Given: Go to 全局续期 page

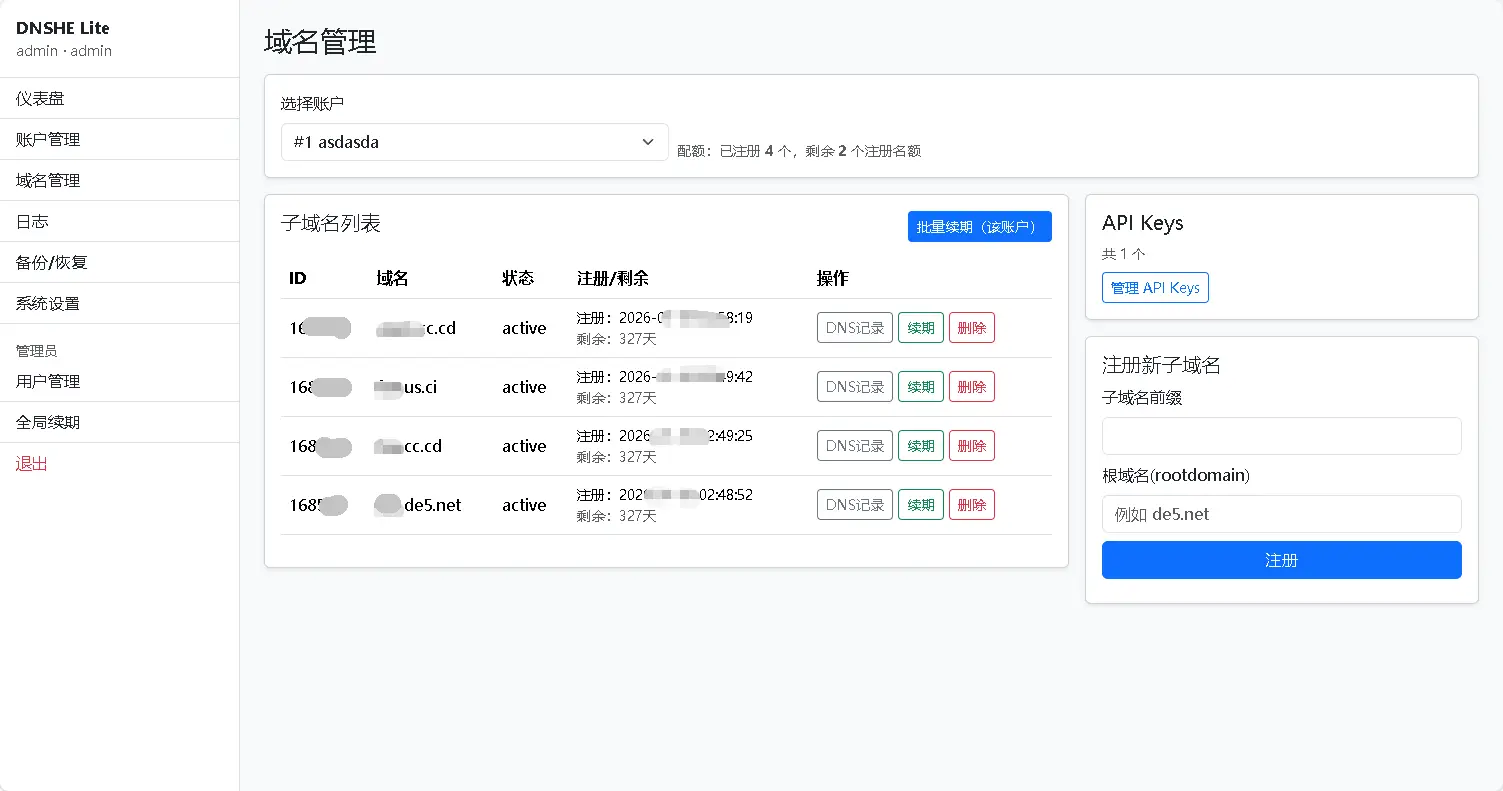Looking at the screenshot, I should pyautogui.click(x=48, y=422).
